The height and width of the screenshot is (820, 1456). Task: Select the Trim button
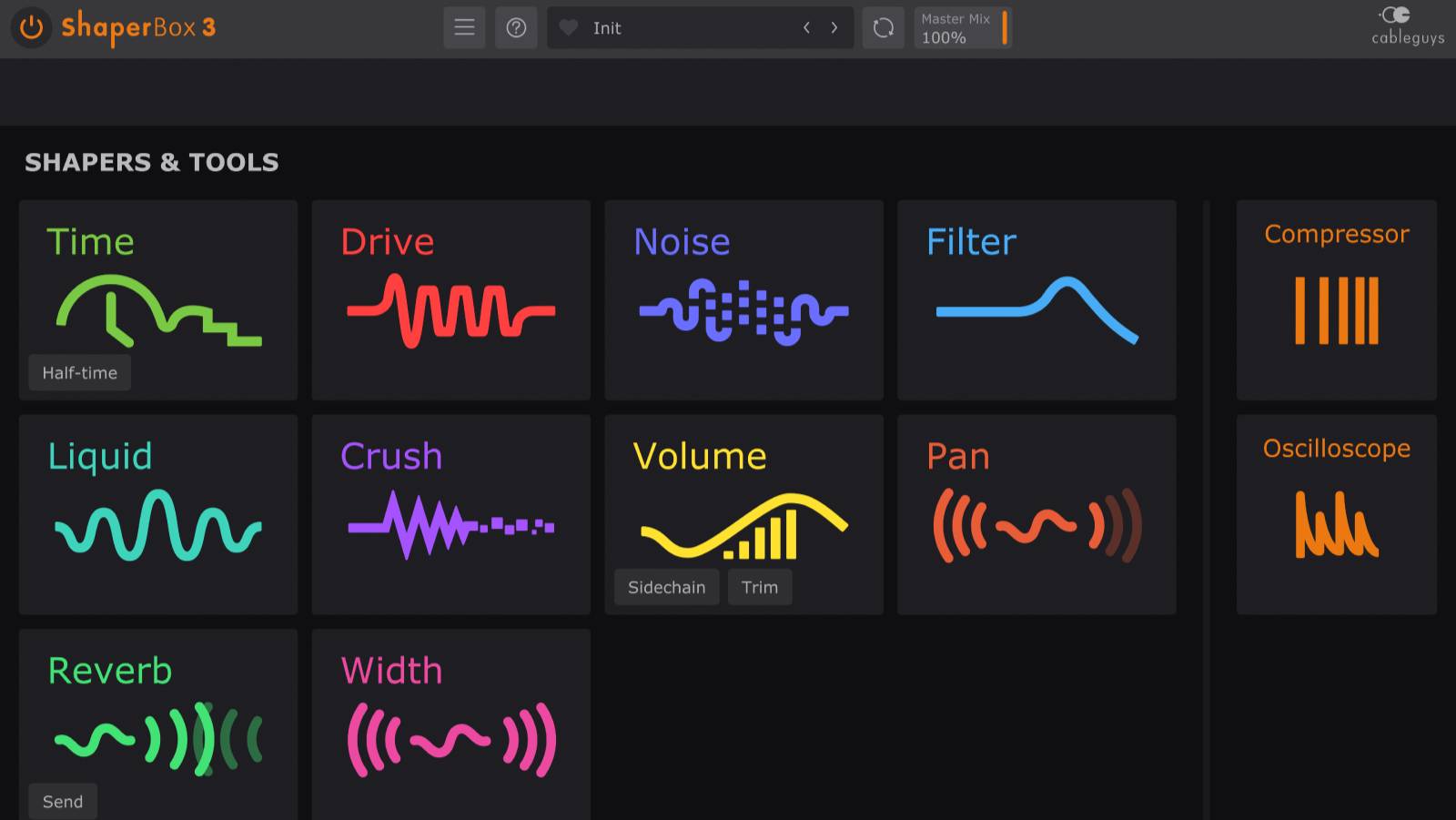[x=760, y=587]
